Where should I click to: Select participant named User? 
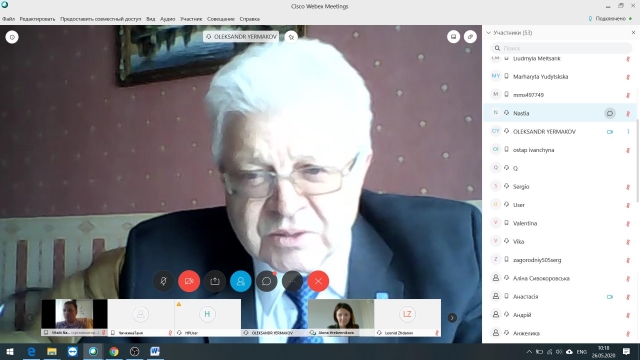pyautogui.click(x=559, y=205)
